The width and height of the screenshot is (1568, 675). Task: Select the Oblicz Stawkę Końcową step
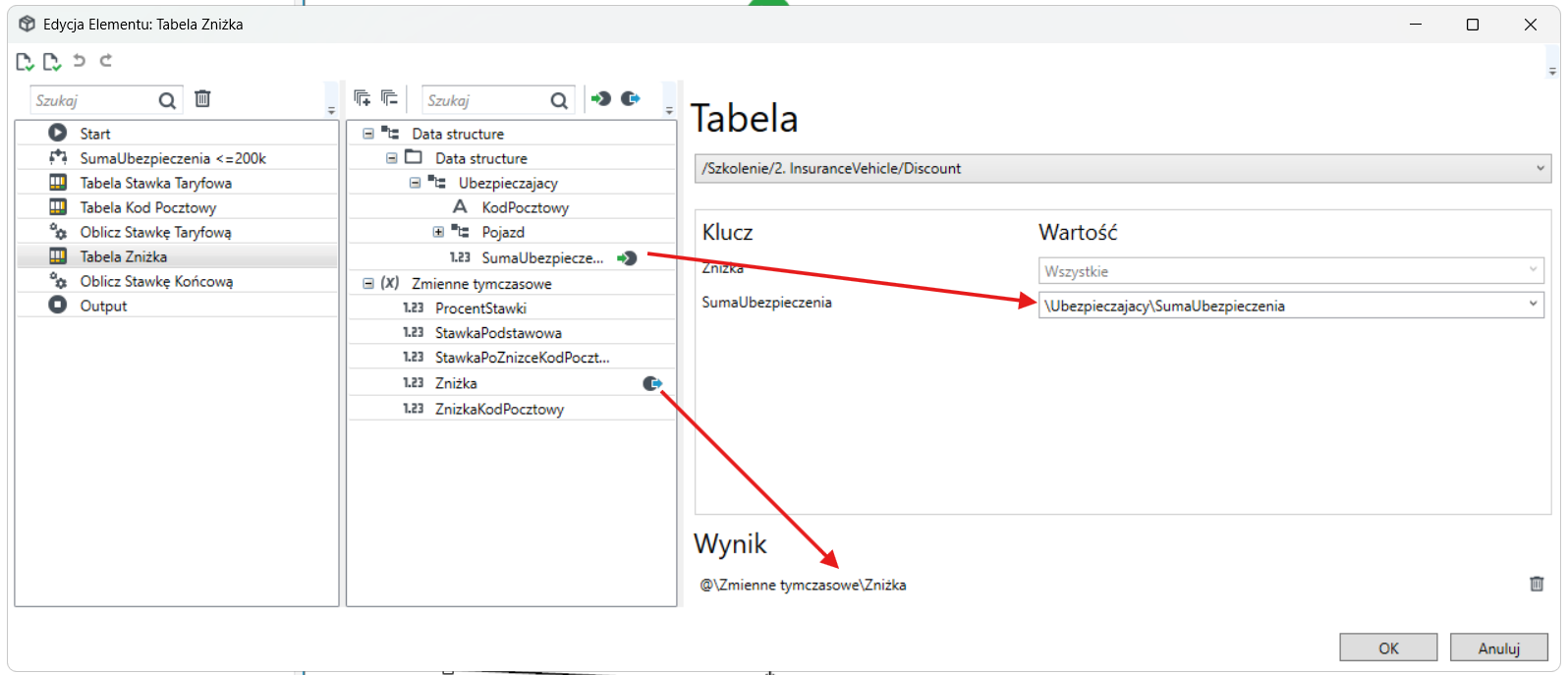point(177,281)
